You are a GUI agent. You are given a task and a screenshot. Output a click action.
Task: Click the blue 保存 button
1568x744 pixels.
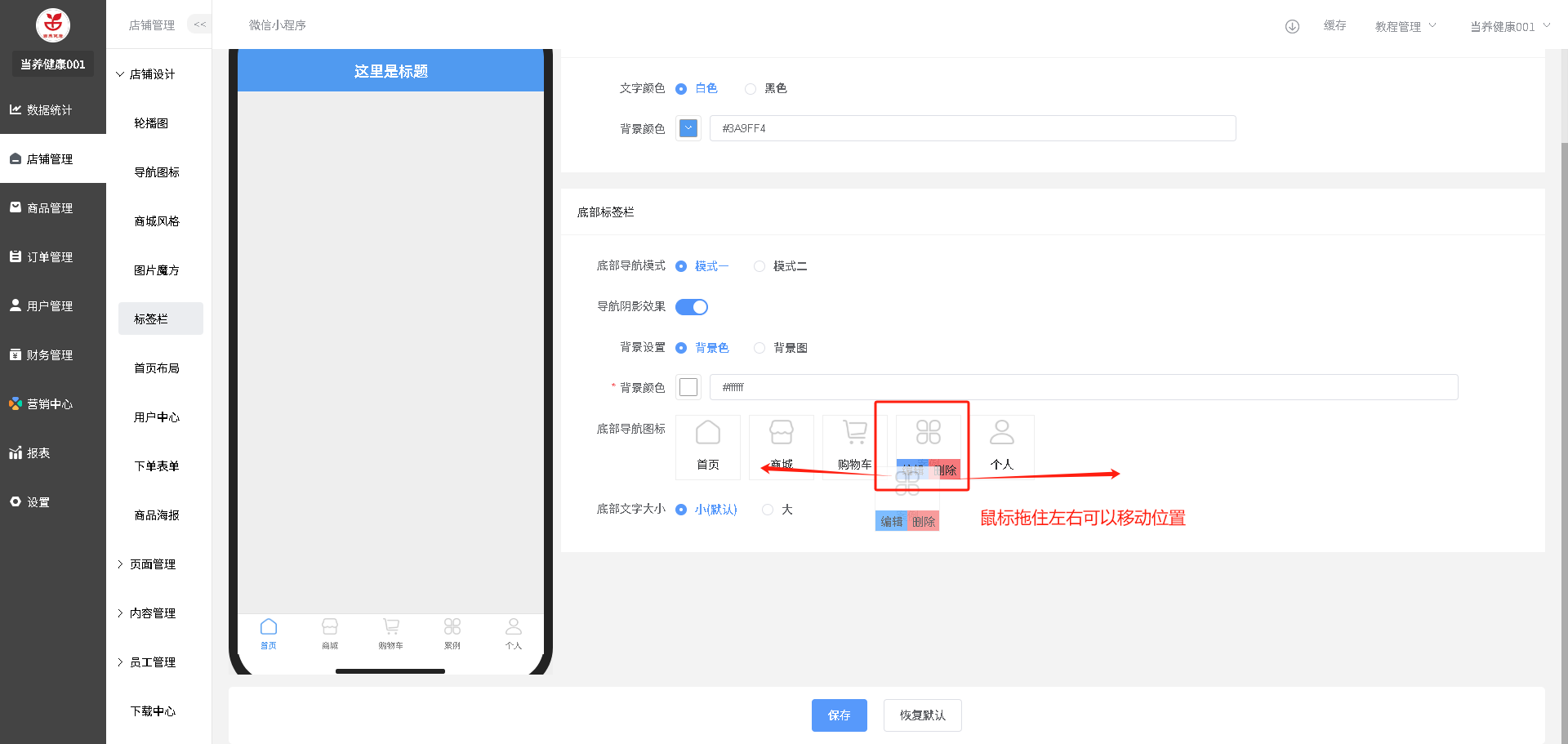(x=839, y=715)
